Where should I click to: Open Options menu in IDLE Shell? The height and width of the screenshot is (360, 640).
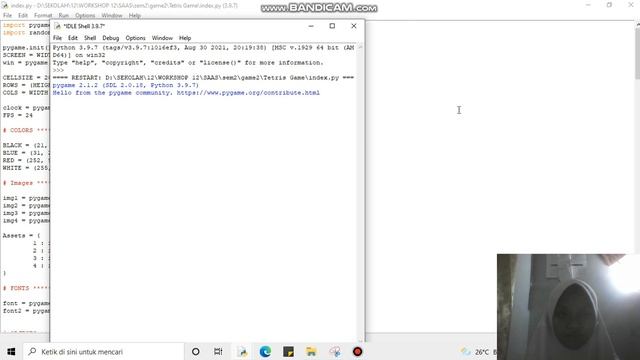135,38
